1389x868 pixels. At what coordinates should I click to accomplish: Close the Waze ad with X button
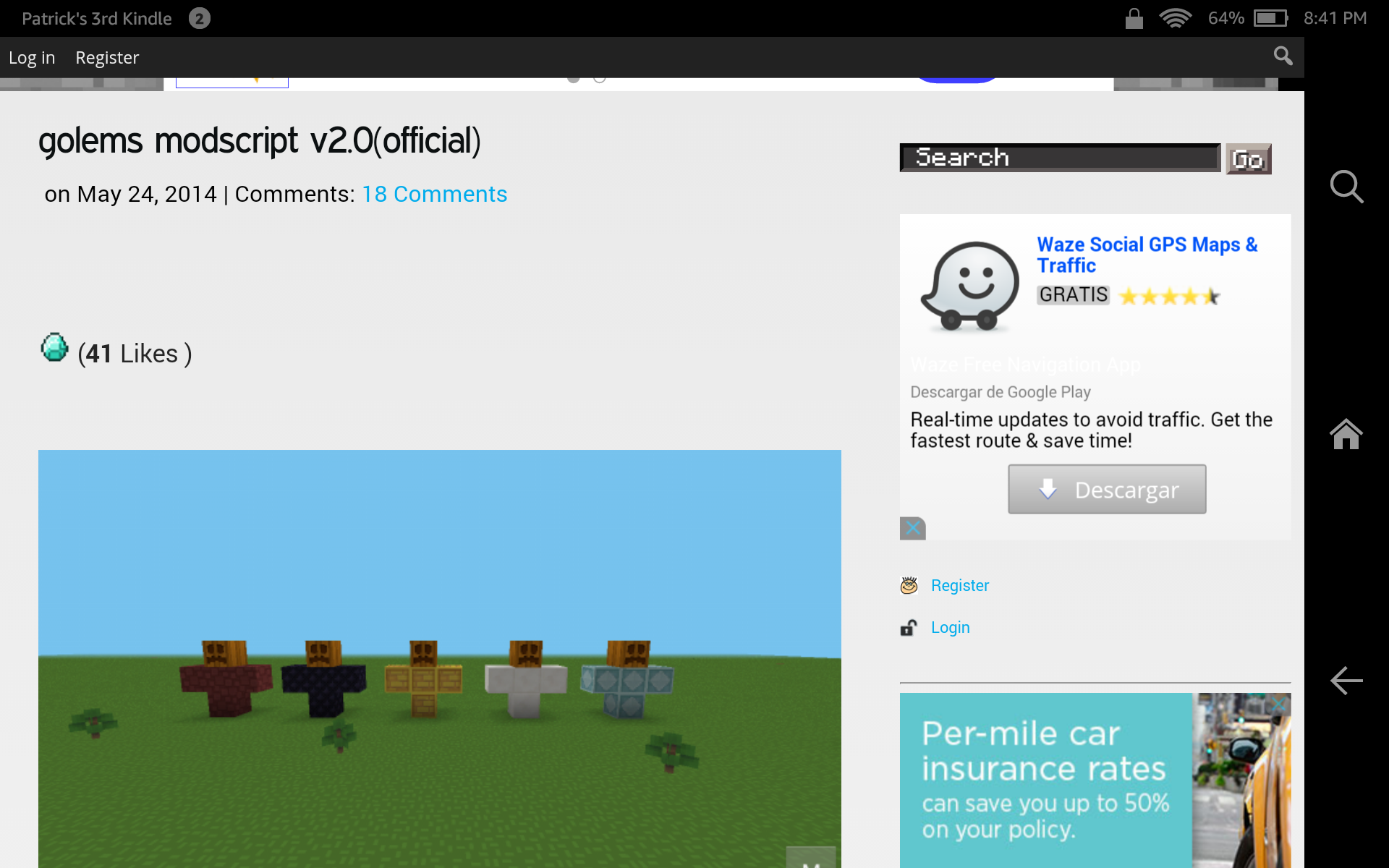[x=913, y=528]
